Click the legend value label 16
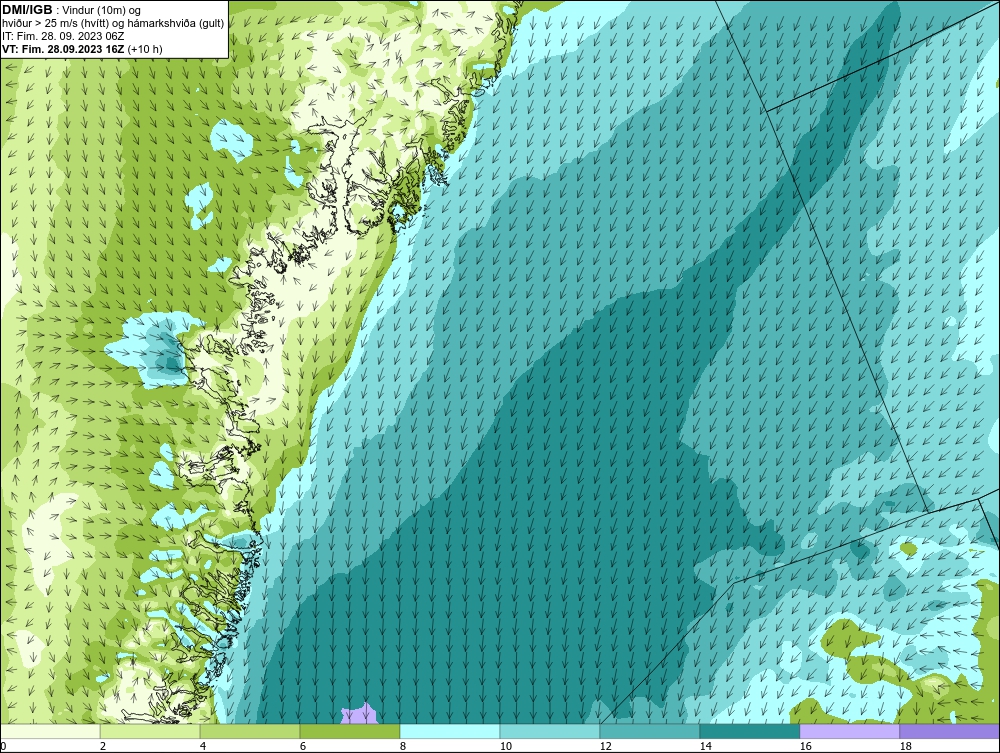This screenshot has height=753, width=1000. tap(805, 746)
